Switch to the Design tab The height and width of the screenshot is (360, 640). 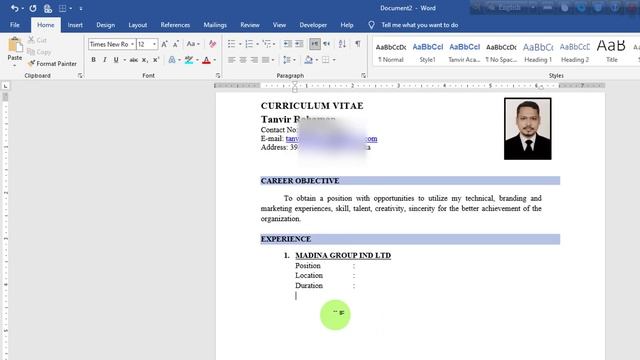[105, 25]
